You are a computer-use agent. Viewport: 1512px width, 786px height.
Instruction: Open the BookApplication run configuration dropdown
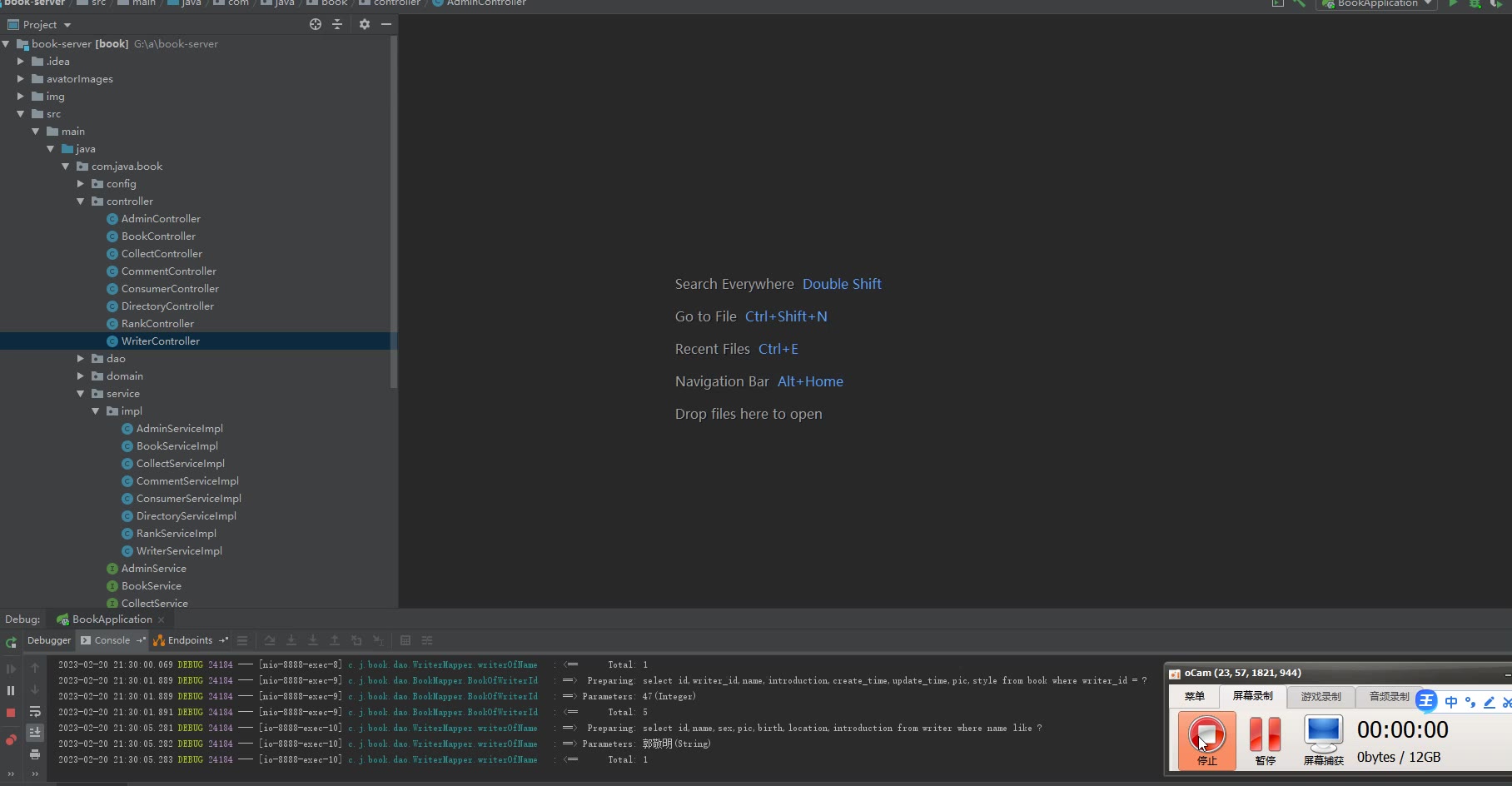click(1377, 3)
